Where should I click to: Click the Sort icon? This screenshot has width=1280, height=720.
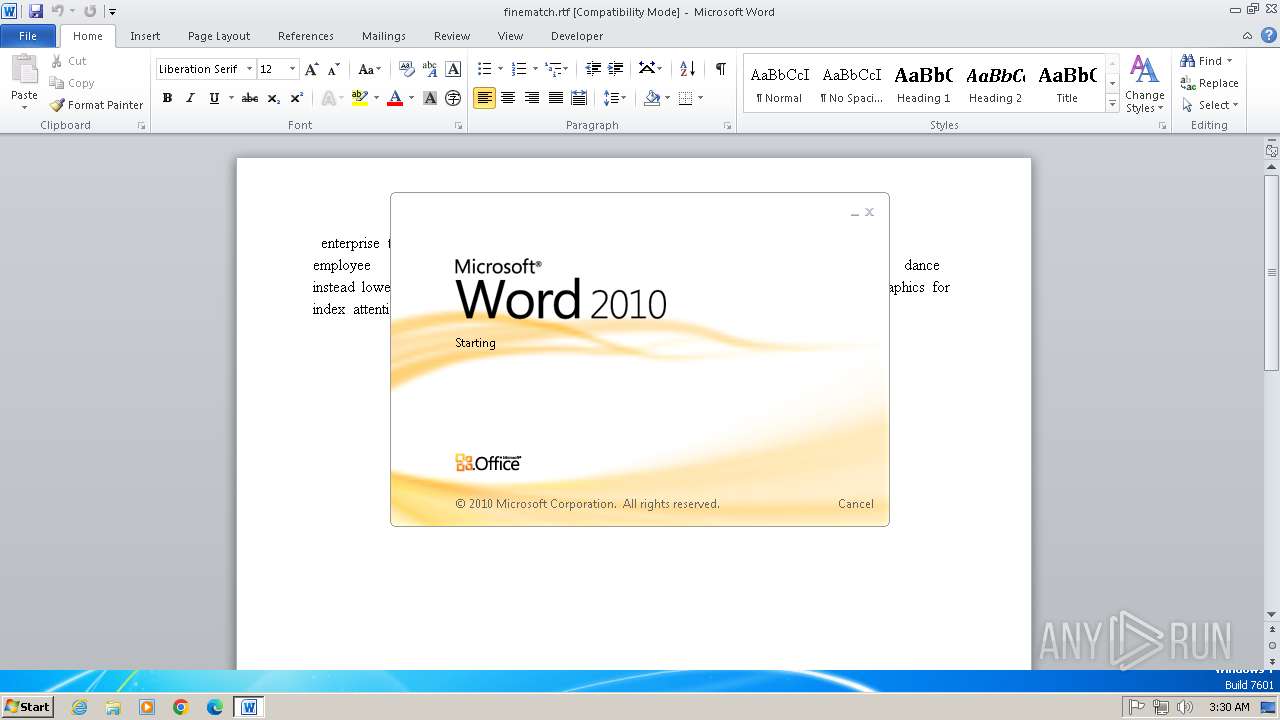[x=687, y=69]
